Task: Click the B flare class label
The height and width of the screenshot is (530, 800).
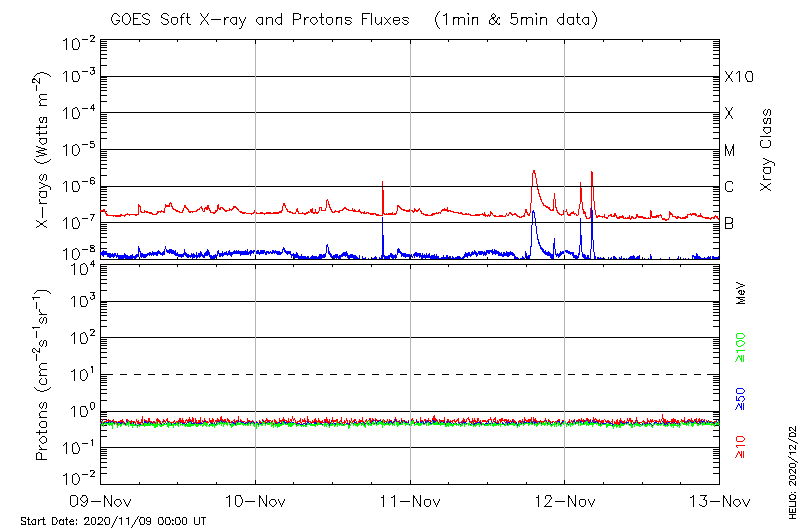Action: click(729, 223)
